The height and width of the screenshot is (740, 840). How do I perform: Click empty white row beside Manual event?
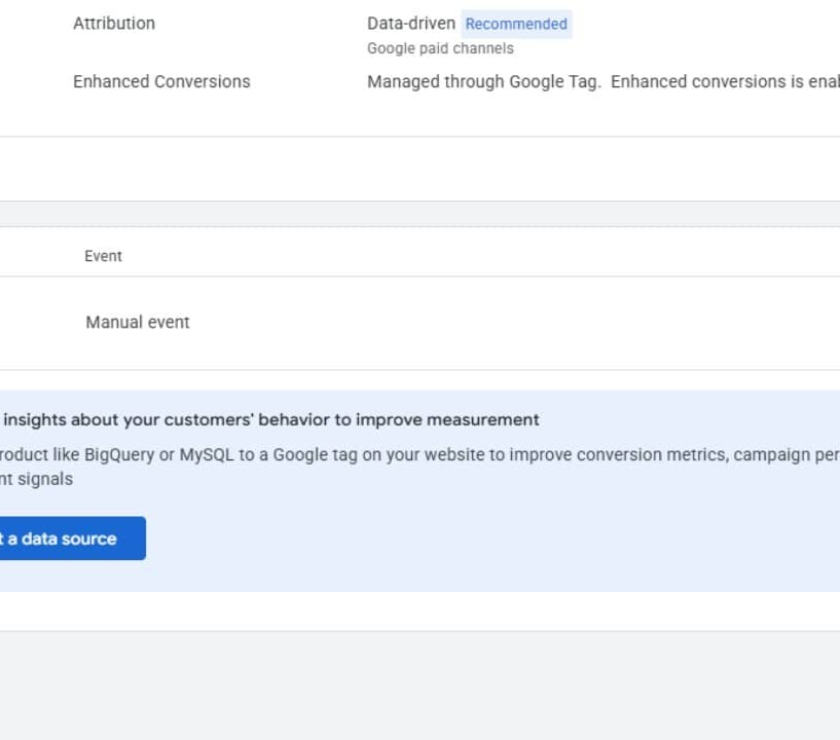pos(500,322)
